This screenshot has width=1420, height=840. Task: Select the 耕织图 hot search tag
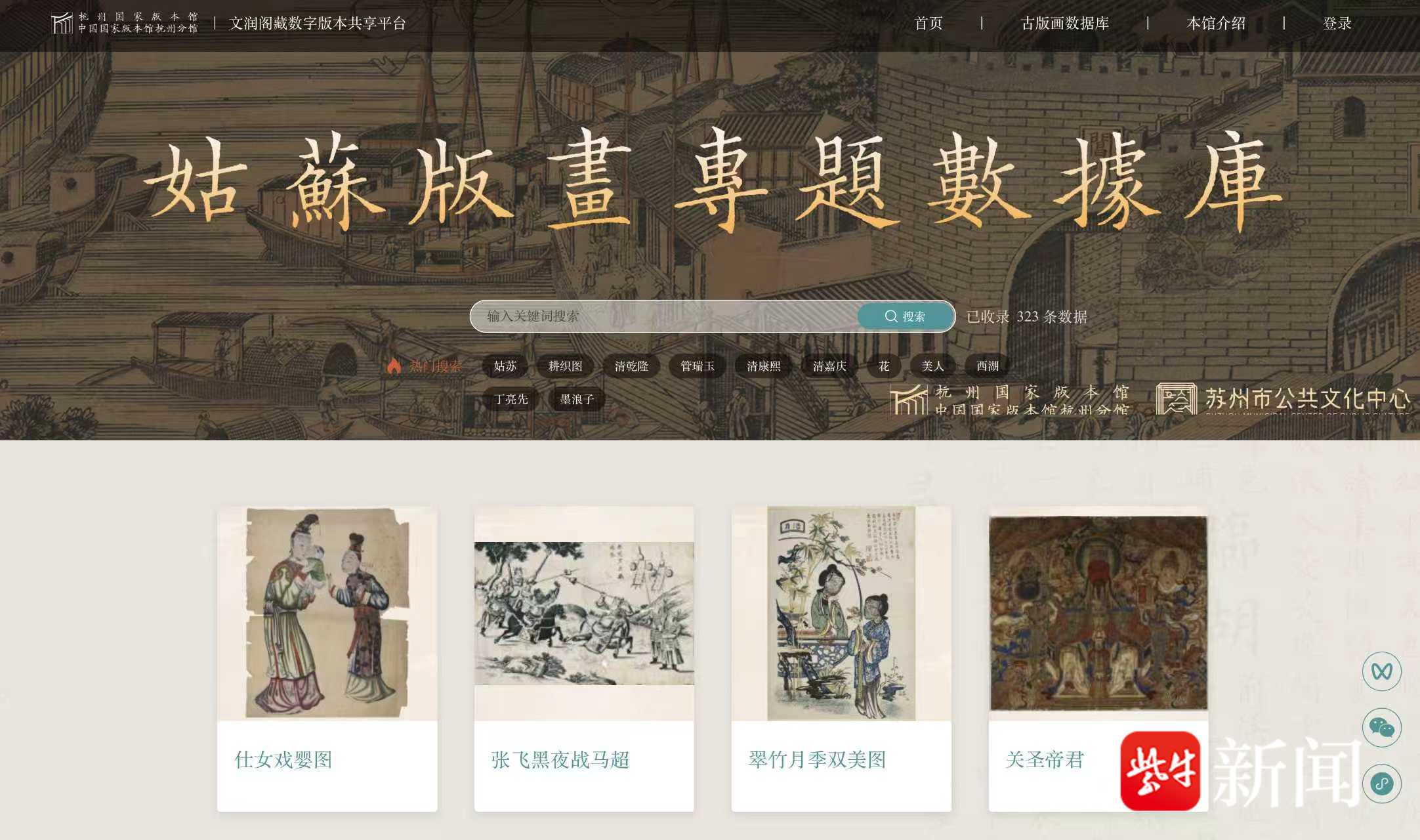[566, 366]
